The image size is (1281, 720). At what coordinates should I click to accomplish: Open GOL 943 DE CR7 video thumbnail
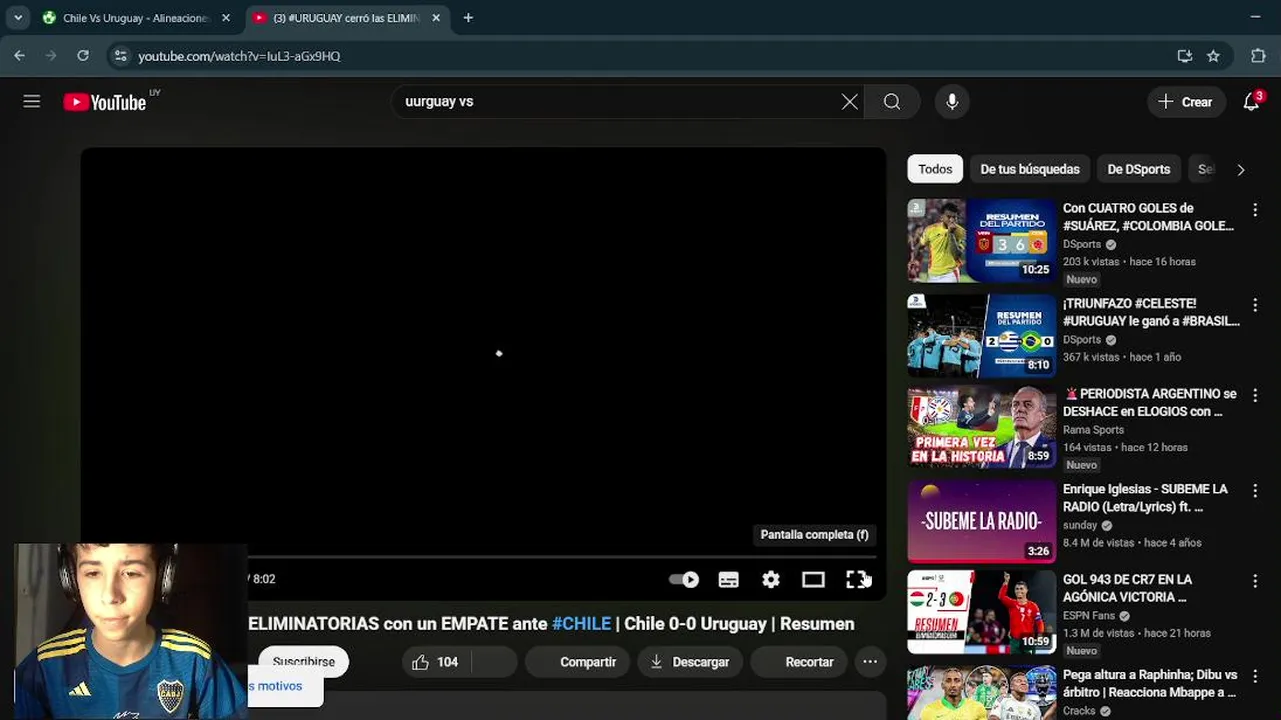(981, 612)
